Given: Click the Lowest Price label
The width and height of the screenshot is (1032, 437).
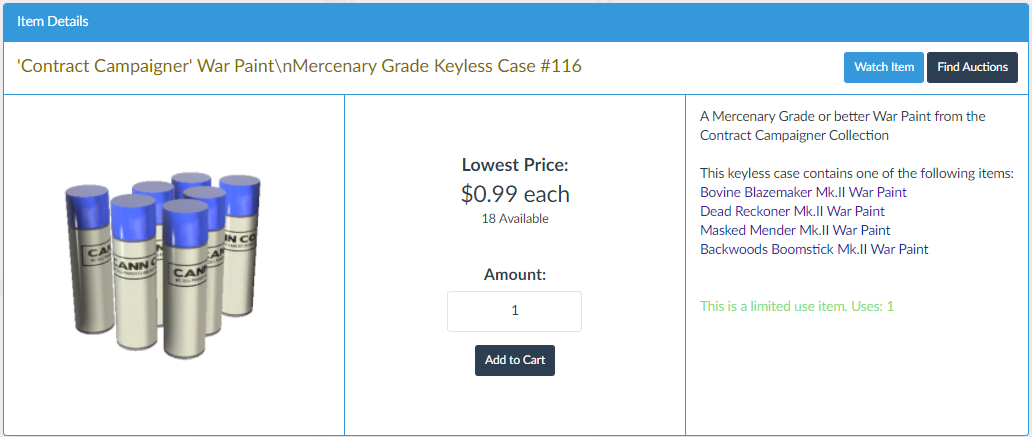Looking at the screenshot, I should point(514,165).
